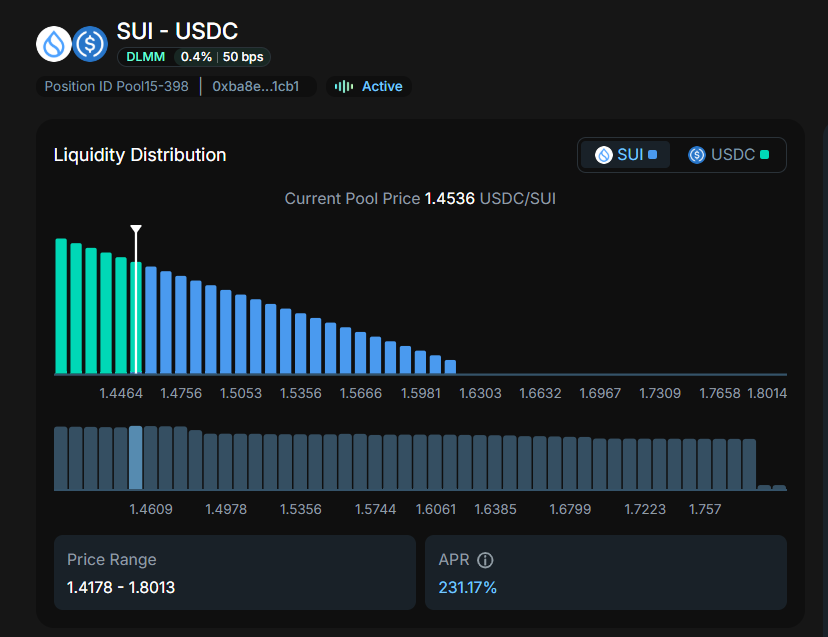828x637 pixels.
Task: Click the SUI - USDC pool title
Action: point(177,31)
